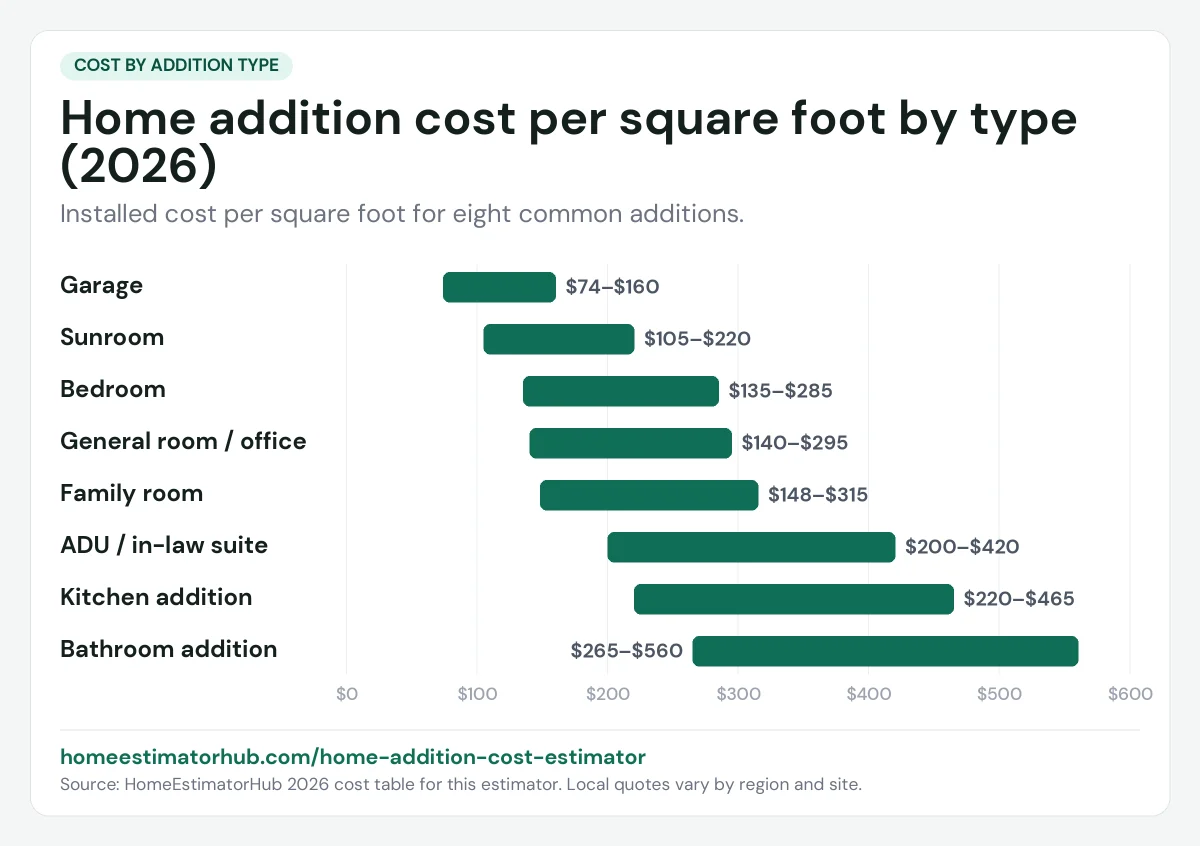Click the Sunroom cost range bar
This screenshot has height=846, width=1200.
(x=559, y=339)
